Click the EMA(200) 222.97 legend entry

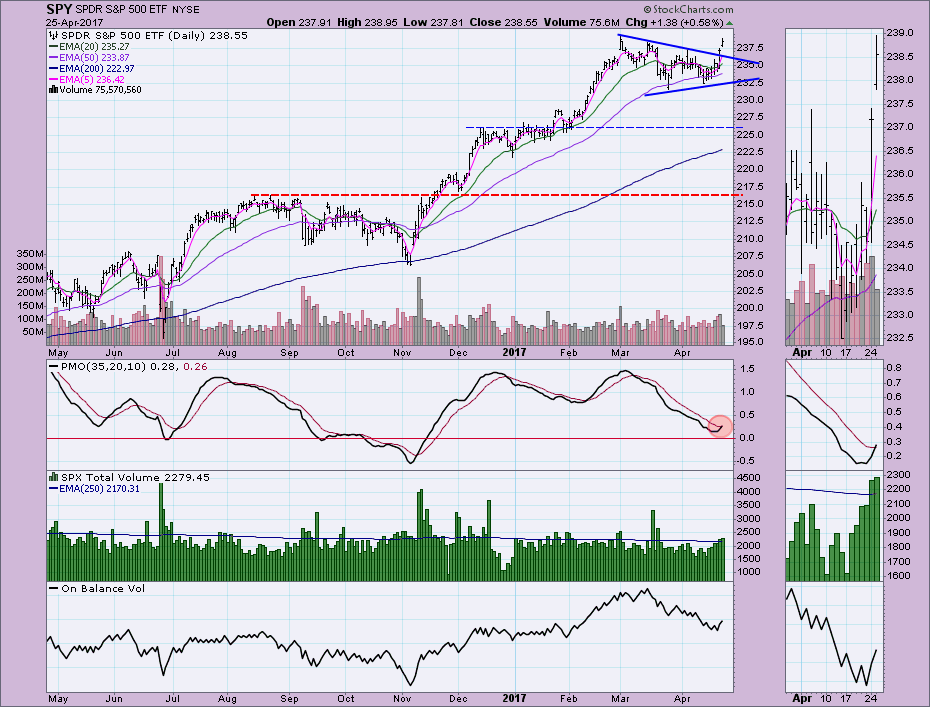click(91, 68)
